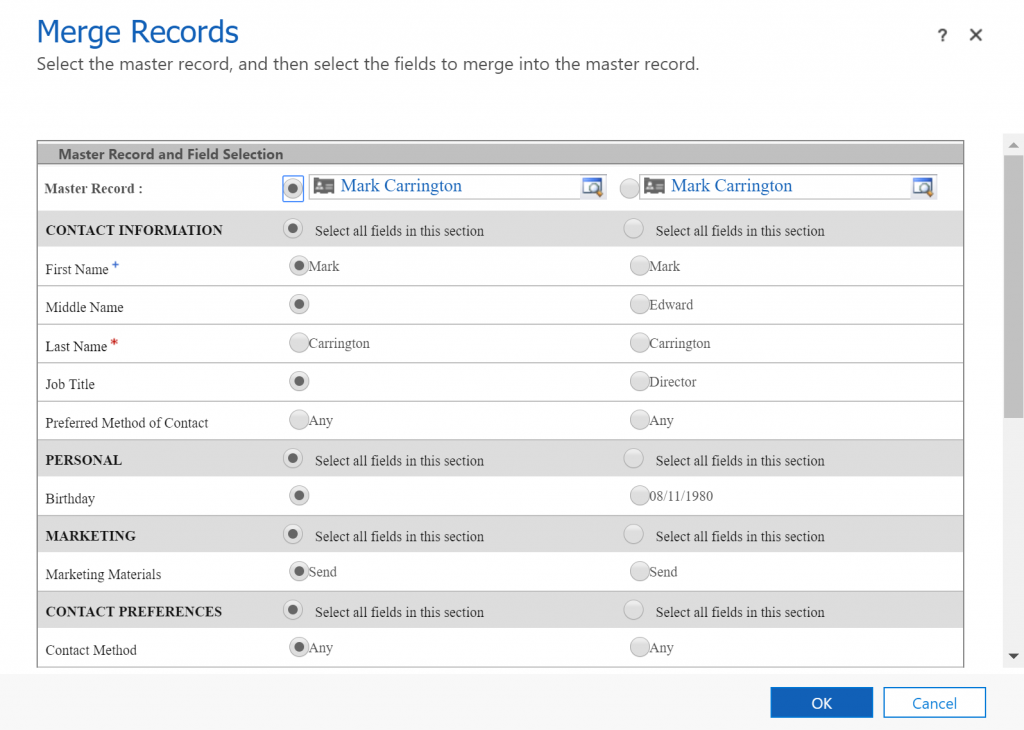Click the lookup icon in right master record field
This screenshot has height=730, width=1024.
(x=923, y=187)
